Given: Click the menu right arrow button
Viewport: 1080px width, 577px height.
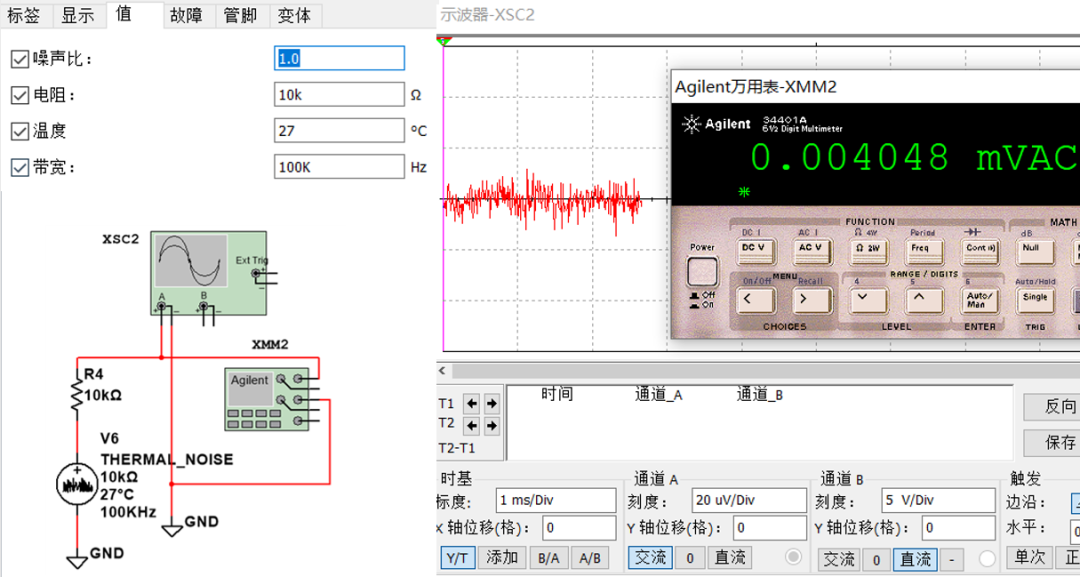Looking at the screenshot, I should pos(811,300).
